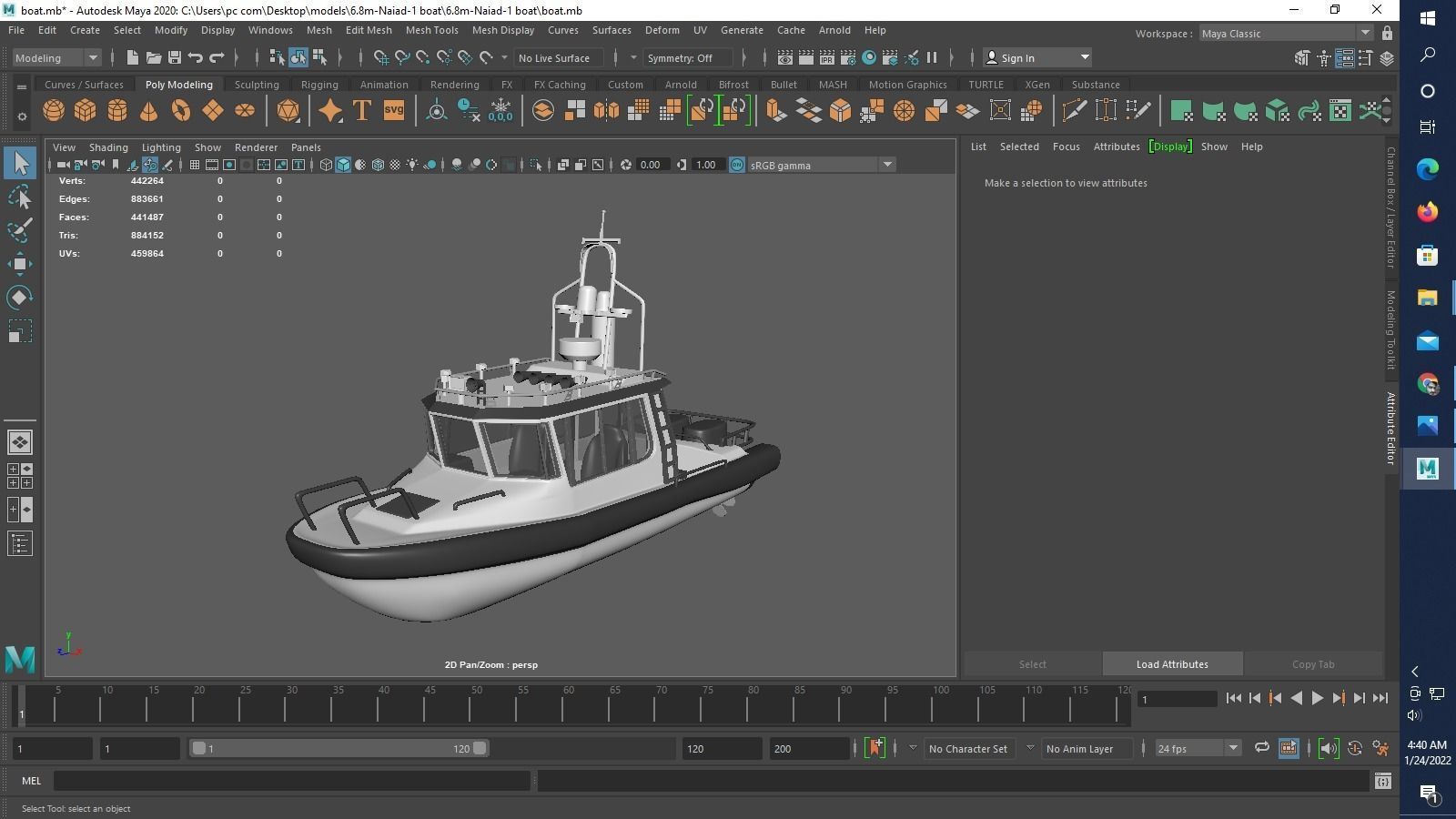The image size is (1456, 819).
Task: Click the MEL command line input
Action: click(x=291, y=781)
